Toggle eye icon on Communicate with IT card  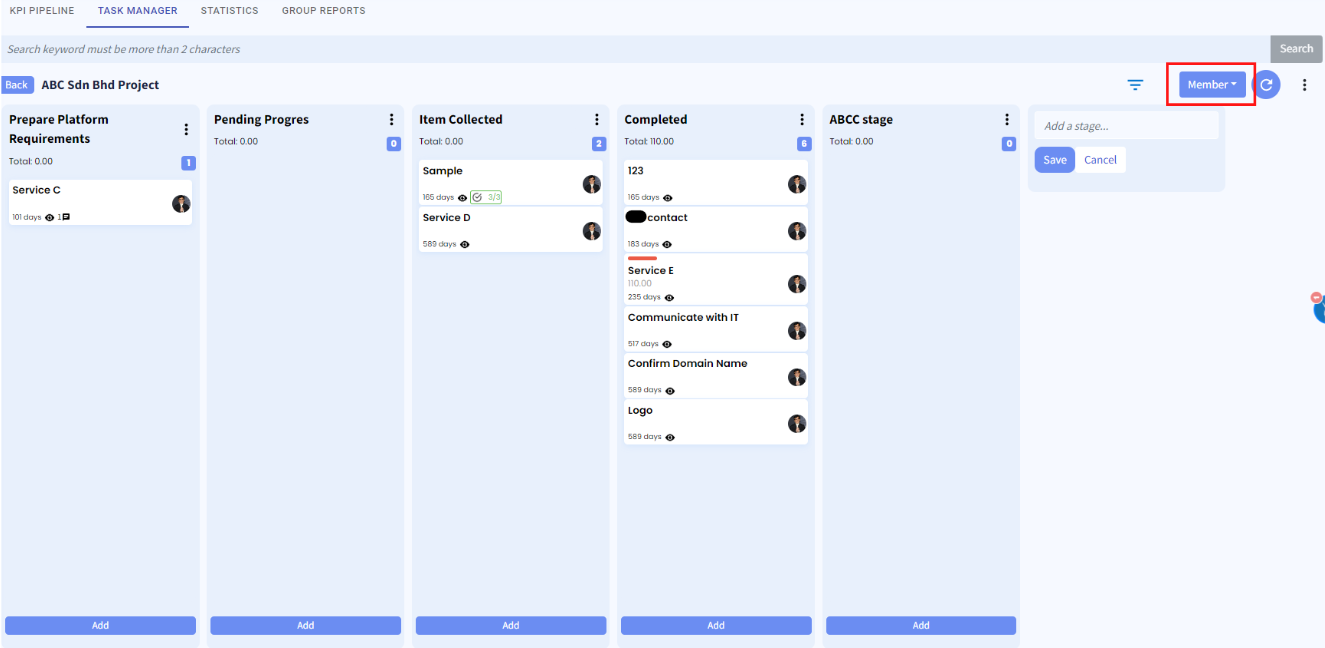click(667, 344)
